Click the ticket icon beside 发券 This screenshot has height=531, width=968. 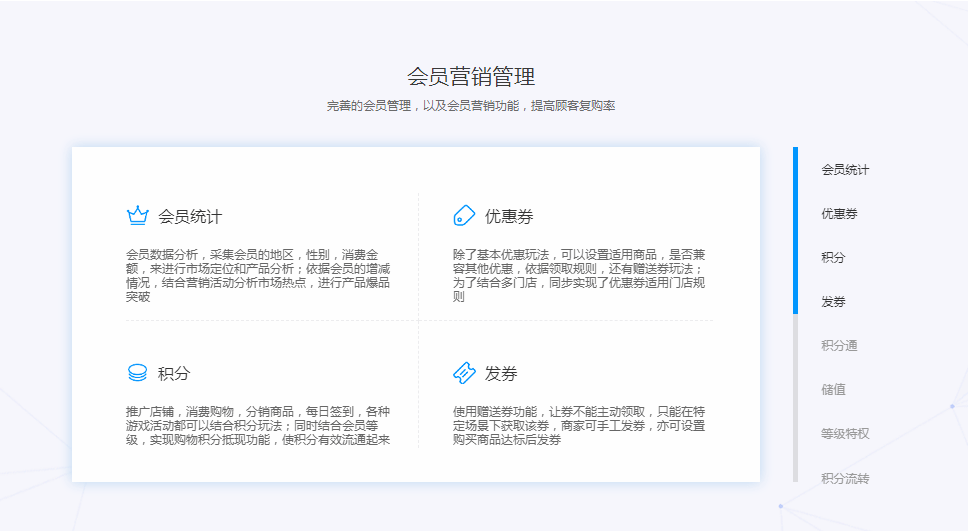[x=464, y=373]
